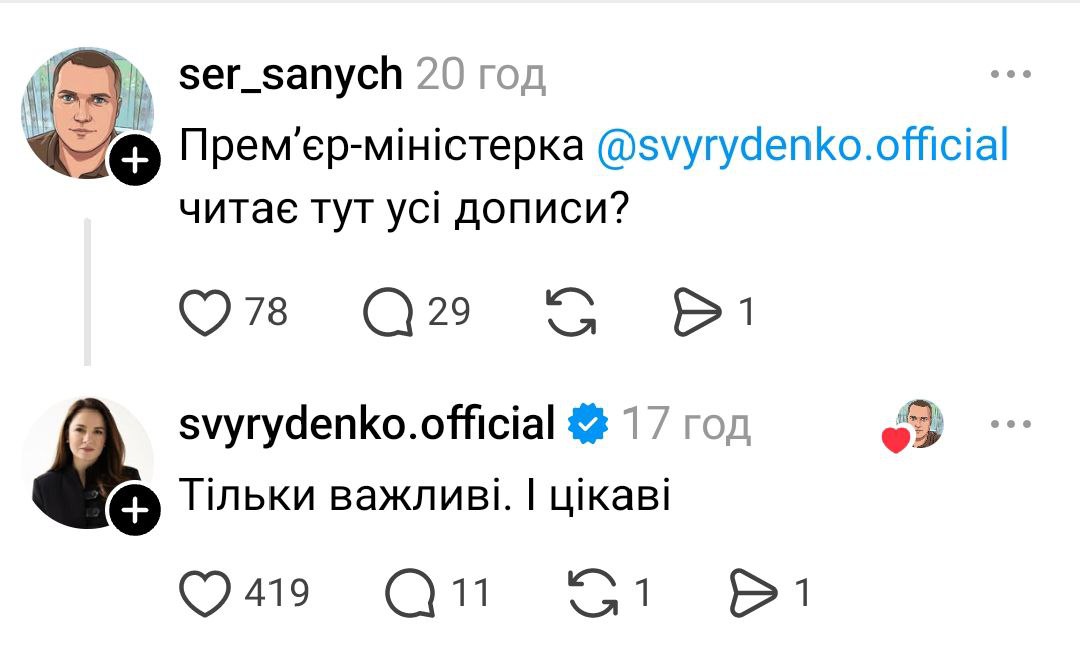This screenshot has height=654, width=1080.
Task: Tap the @svyrydenko.official mention link
Action: pyautogui.click(x=802, y=147)
